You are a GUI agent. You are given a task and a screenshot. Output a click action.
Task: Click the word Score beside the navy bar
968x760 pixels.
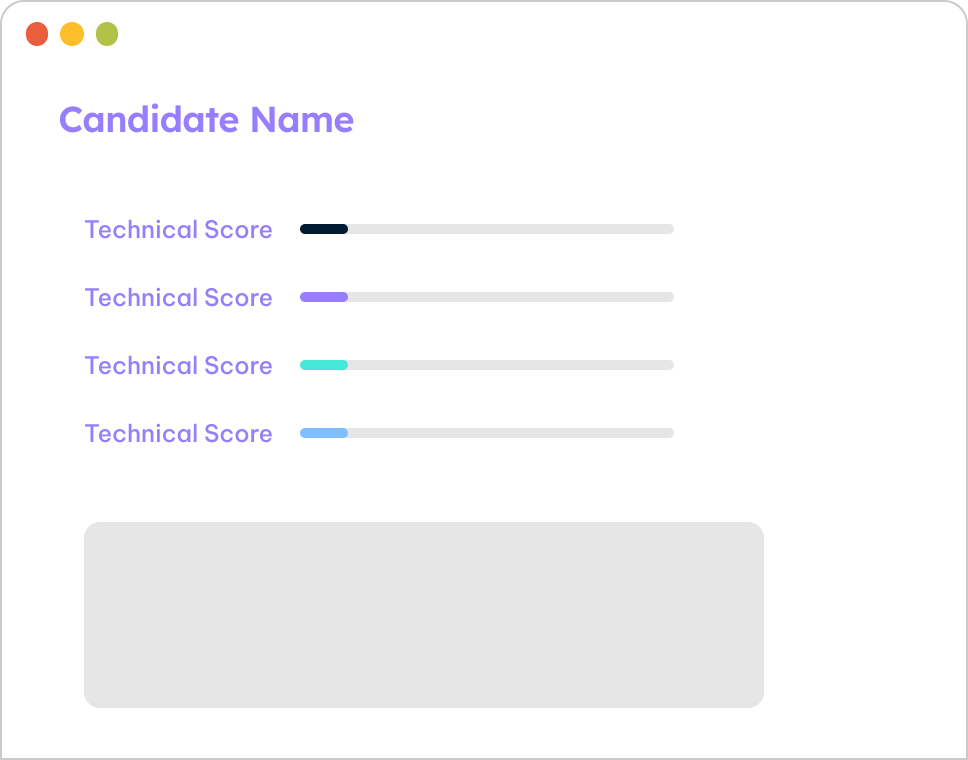pyautogui.click(x=238, y=230)
